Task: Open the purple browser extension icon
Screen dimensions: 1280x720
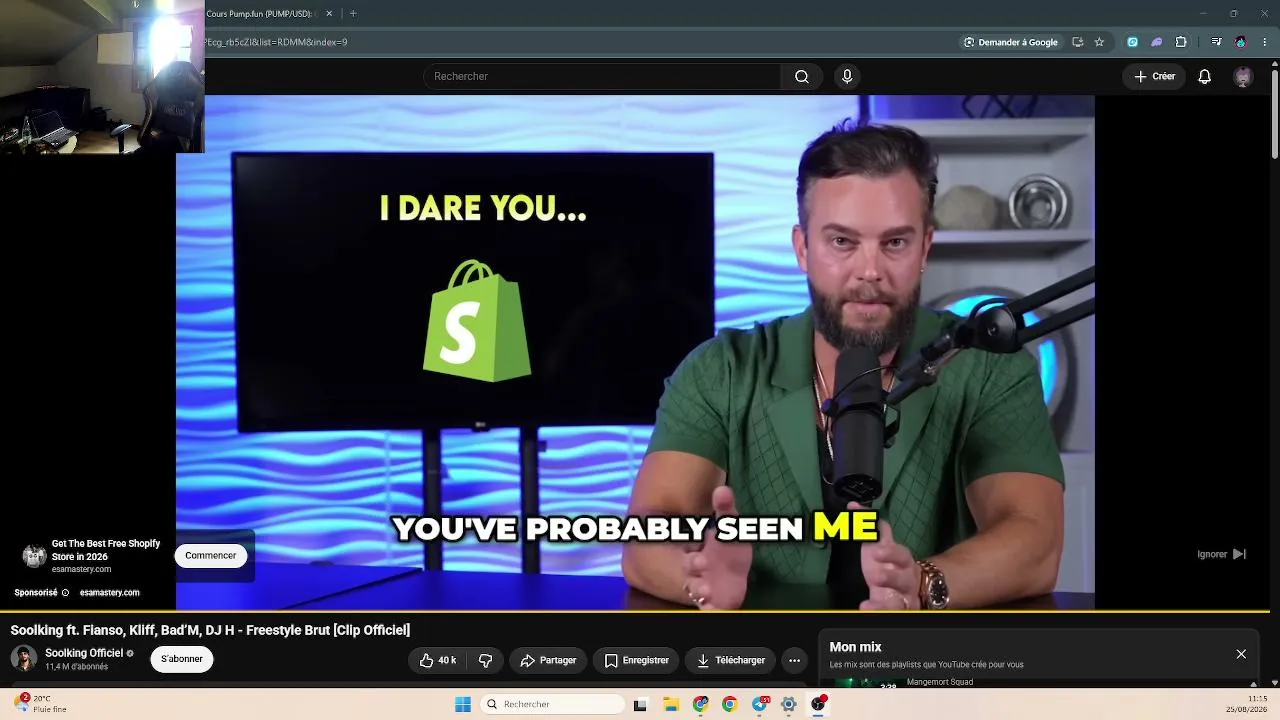Action: click(x=1157, y=42)
